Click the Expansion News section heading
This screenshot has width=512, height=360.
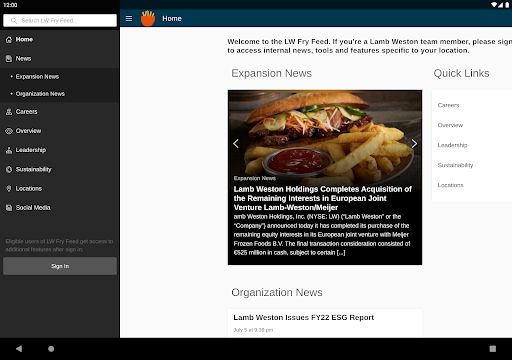click(271, 73)
